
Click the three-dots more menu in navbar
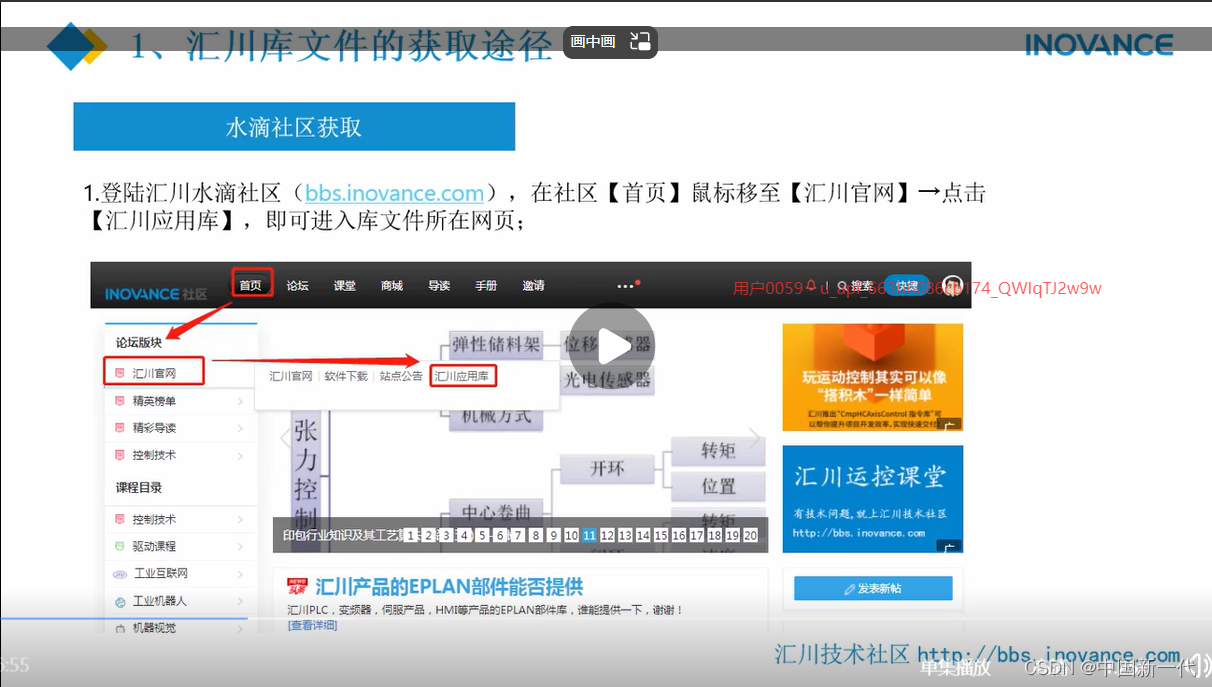[626, 285]
